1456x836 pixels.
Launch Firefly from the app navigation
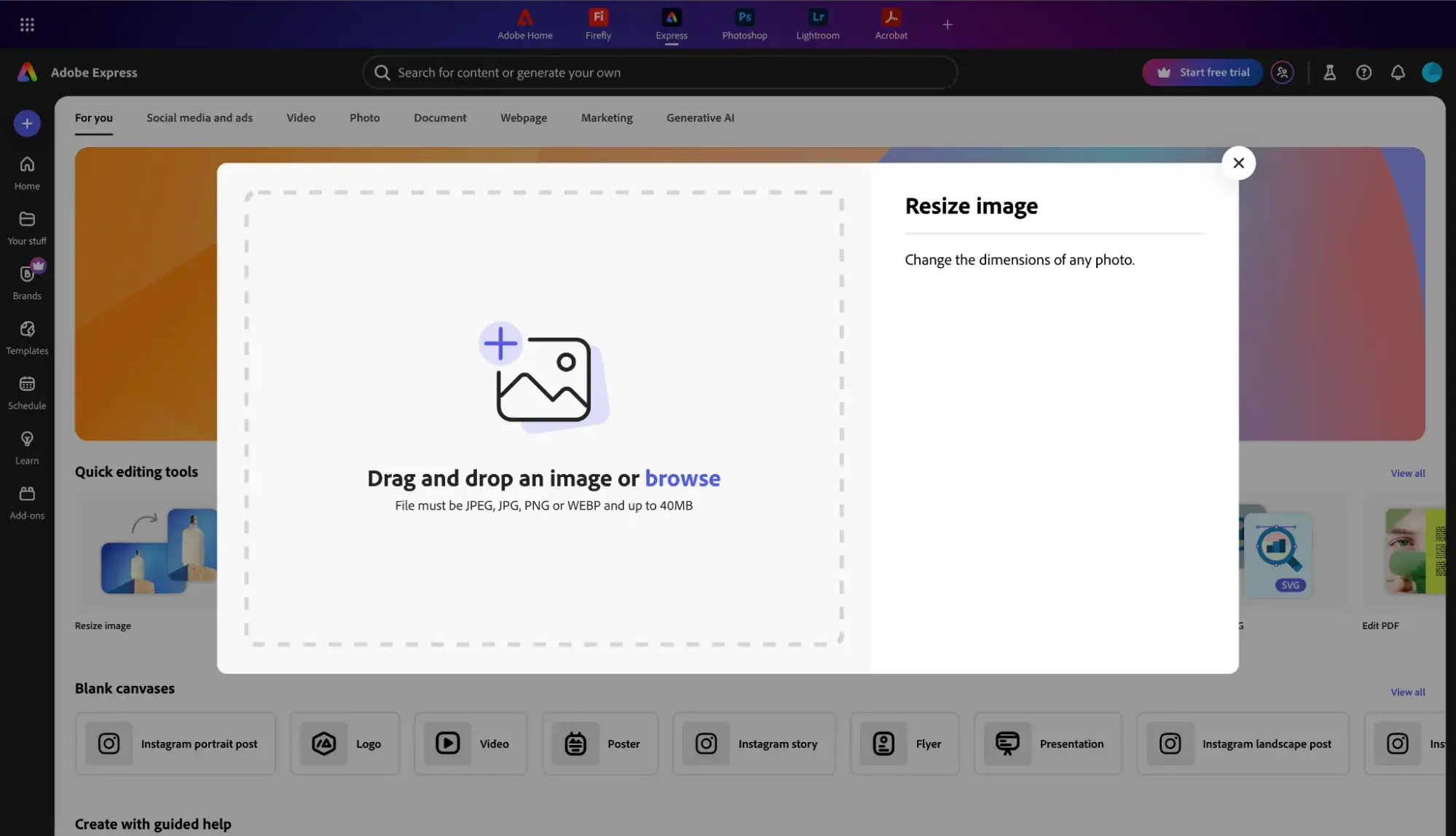pos(597,24)
